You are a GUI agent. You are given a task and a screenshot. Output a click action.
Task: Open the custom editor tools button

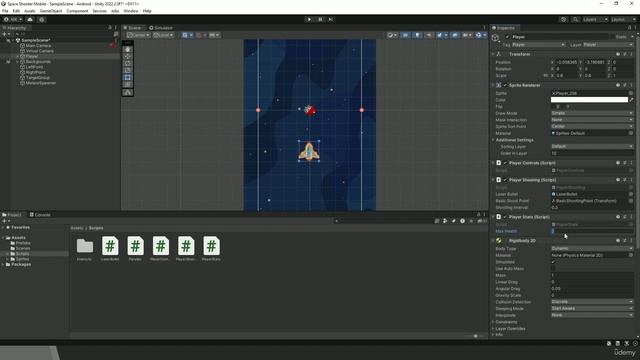pos(128,93)
